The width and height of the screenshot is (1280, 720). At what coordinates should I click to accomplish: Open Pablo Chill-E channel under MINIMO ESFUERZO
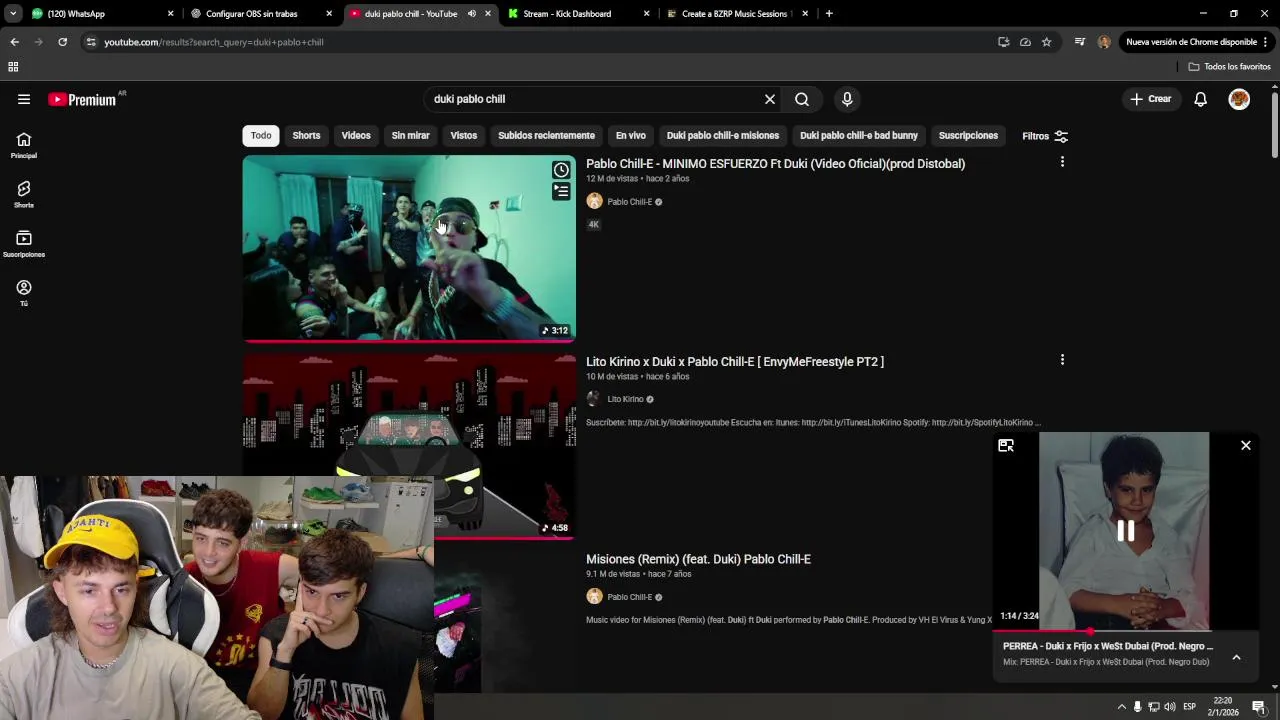point(629,202)
